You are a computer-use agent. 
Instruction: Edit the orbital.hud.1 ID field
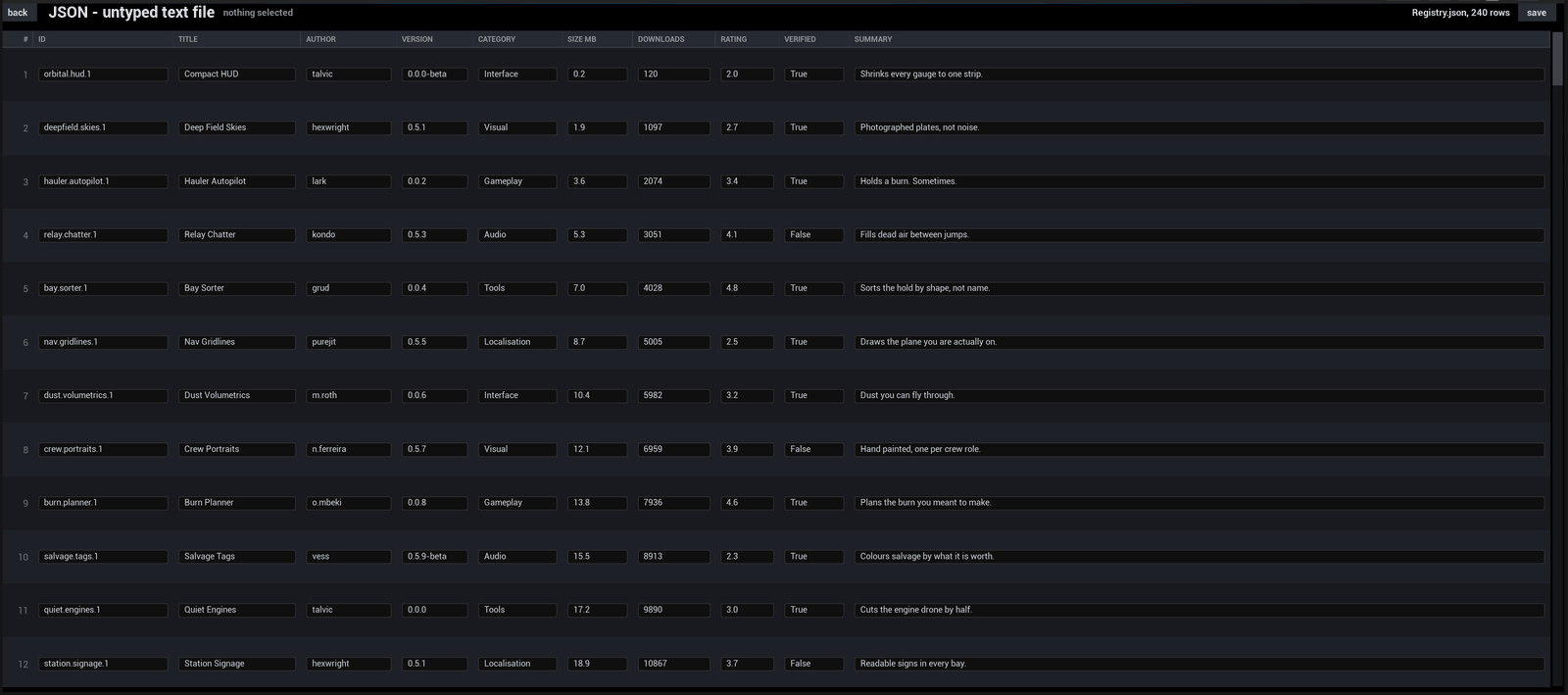pyautogui.click(x=103, y=74)
